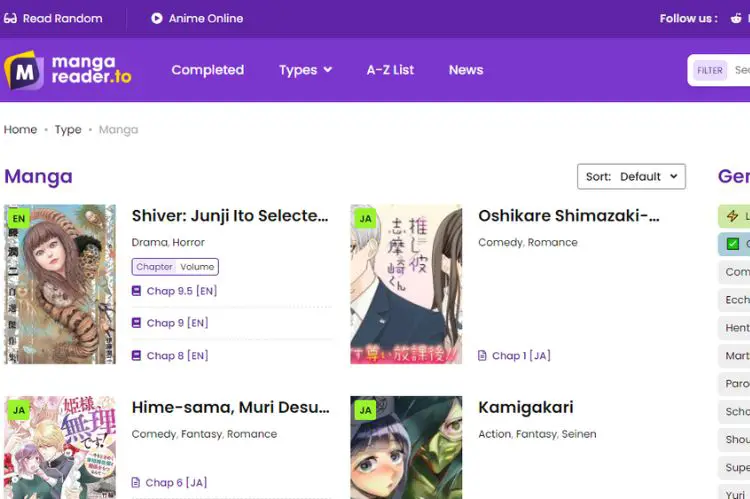This screenshot has height=499, width=750.
Task: Click the Manga page heading
Action: [38, 177]
